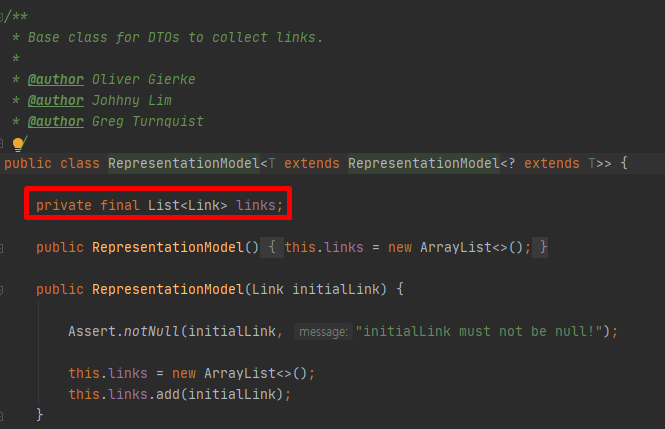
Task: Collapse the RepresentationModel(Link initialLink) constructor fold marker
Action: [1, 290]
